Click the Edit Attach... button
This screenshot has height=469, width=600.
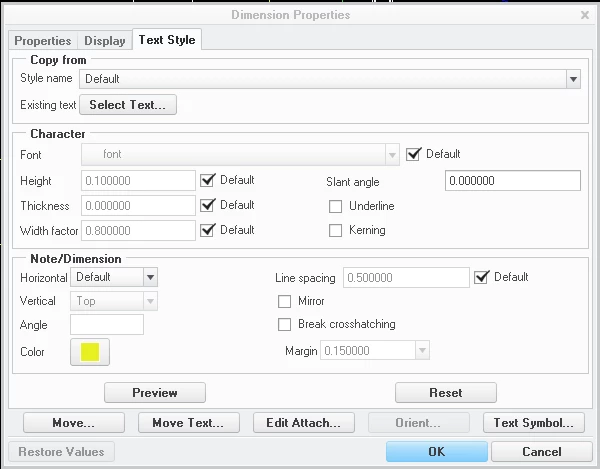304,423
